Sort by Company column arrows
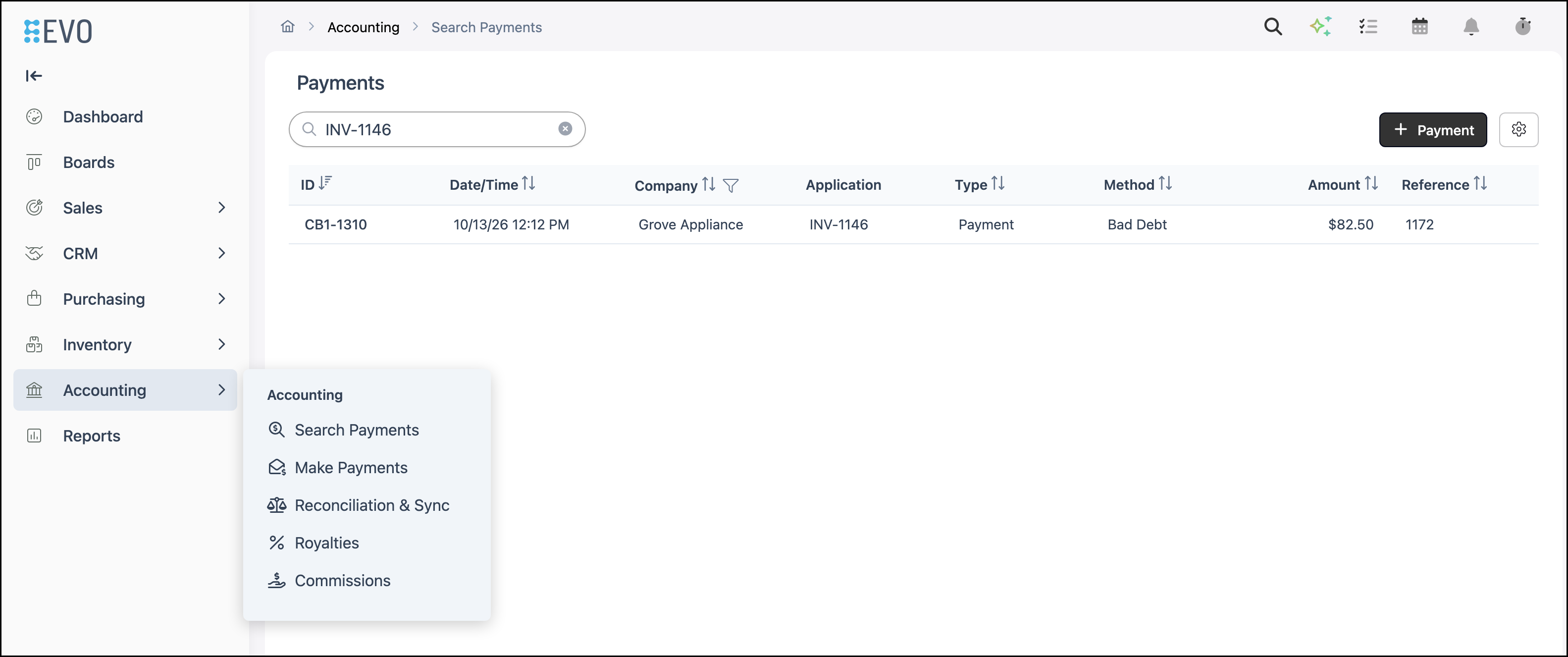1568x657 pixels. [x=709, y=184]
